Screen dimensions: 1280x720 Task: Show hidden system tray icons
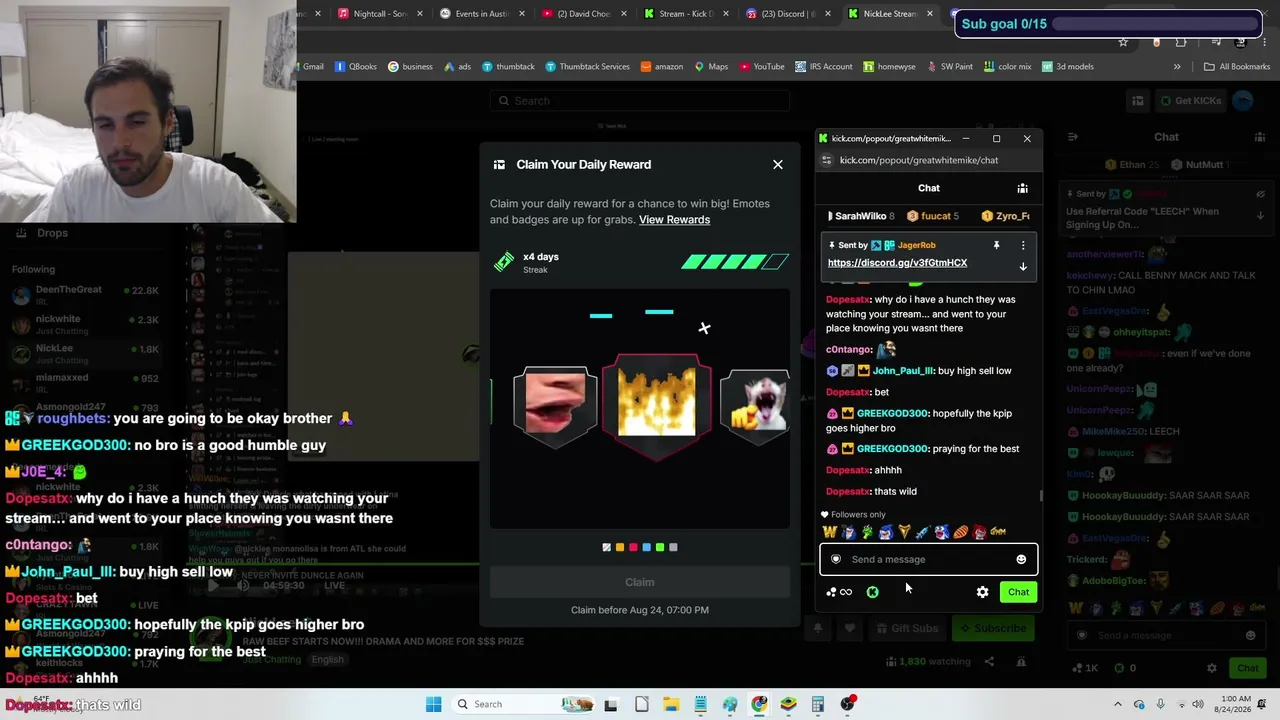coord(1118,704)
